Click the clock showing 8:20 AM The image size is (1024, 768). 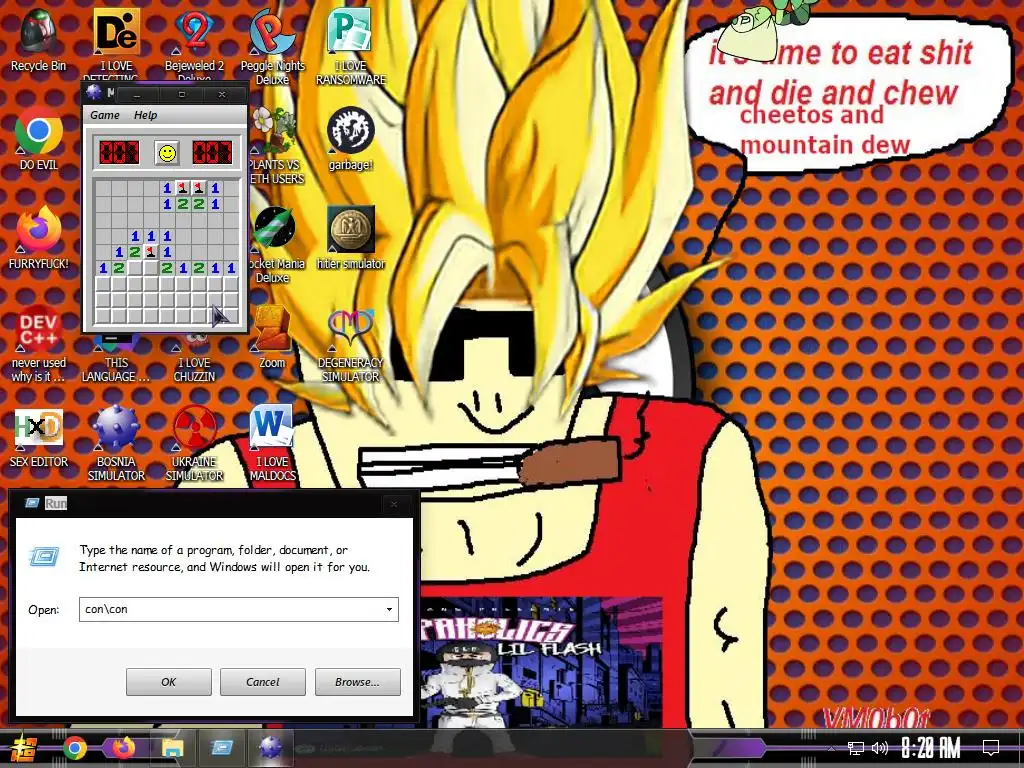tap(931, 748)
